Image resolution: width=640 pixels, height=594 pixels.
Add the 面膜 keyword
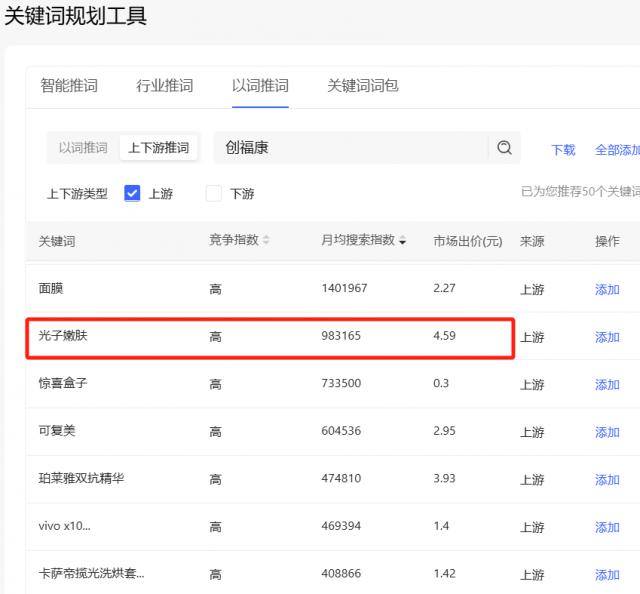click(x=607, y=289)
